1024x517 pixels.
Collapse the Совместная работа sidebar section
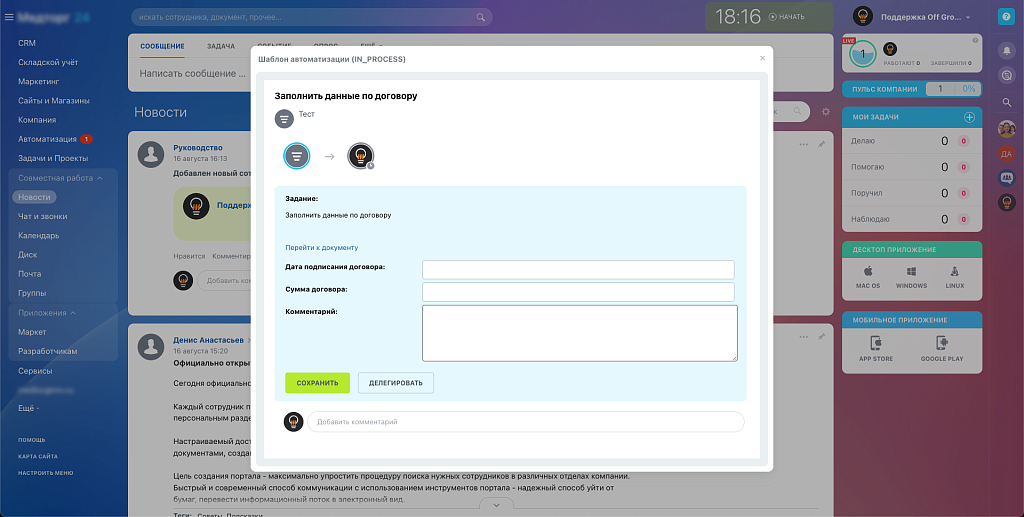100,178
